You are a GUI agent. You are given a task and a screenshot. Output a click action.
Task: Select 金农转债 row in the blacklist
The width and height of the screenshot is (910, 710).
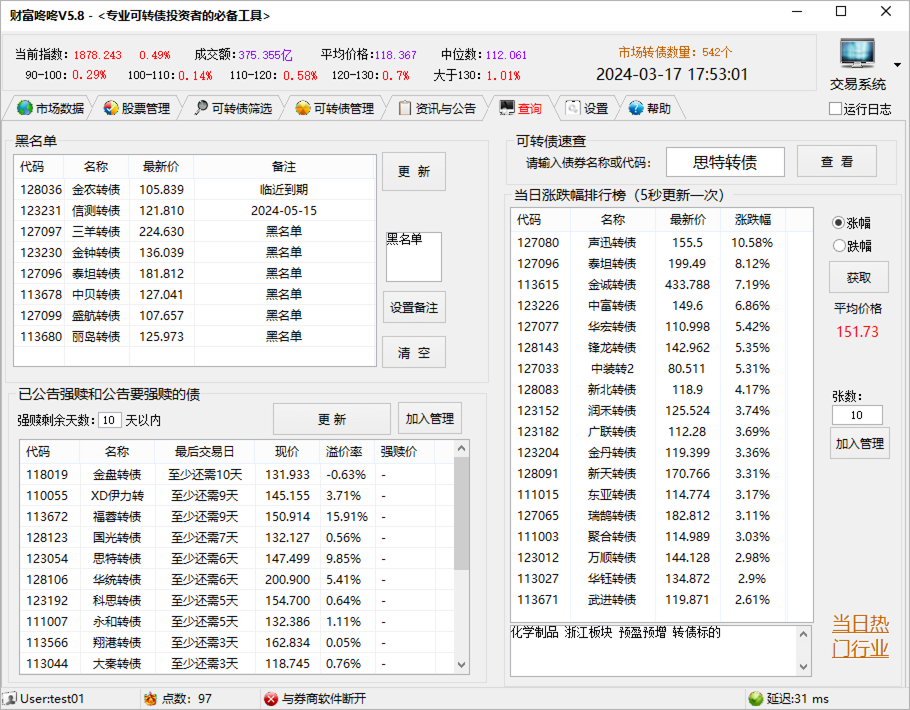(x=194, y=190)
